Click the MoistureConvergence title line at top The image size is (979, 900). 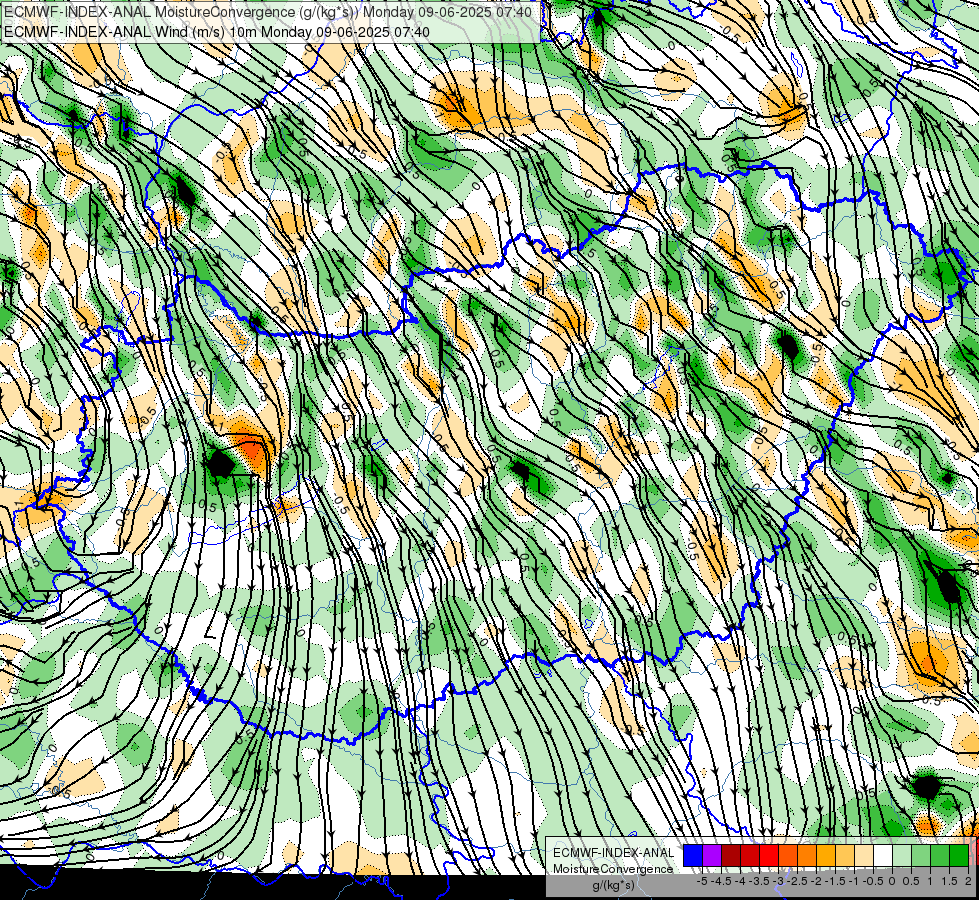pos(268,12)
